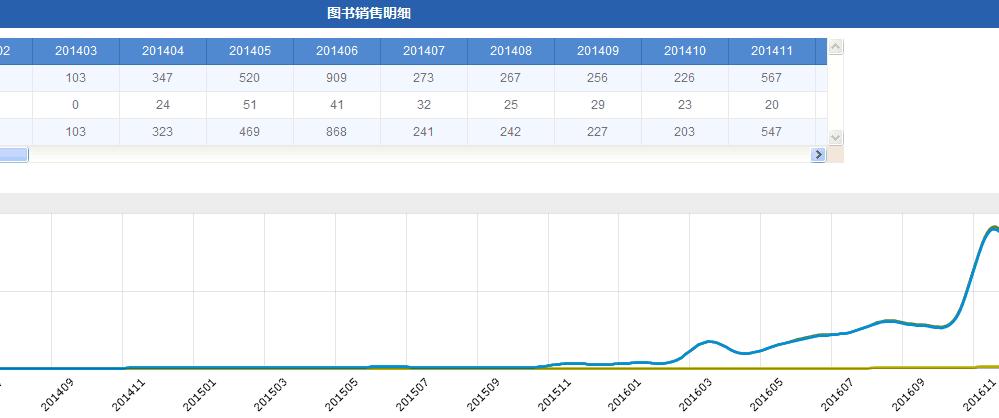Select the 201404 column header
This screenshot has width=999, height=418.
click(x=163, y=51)
